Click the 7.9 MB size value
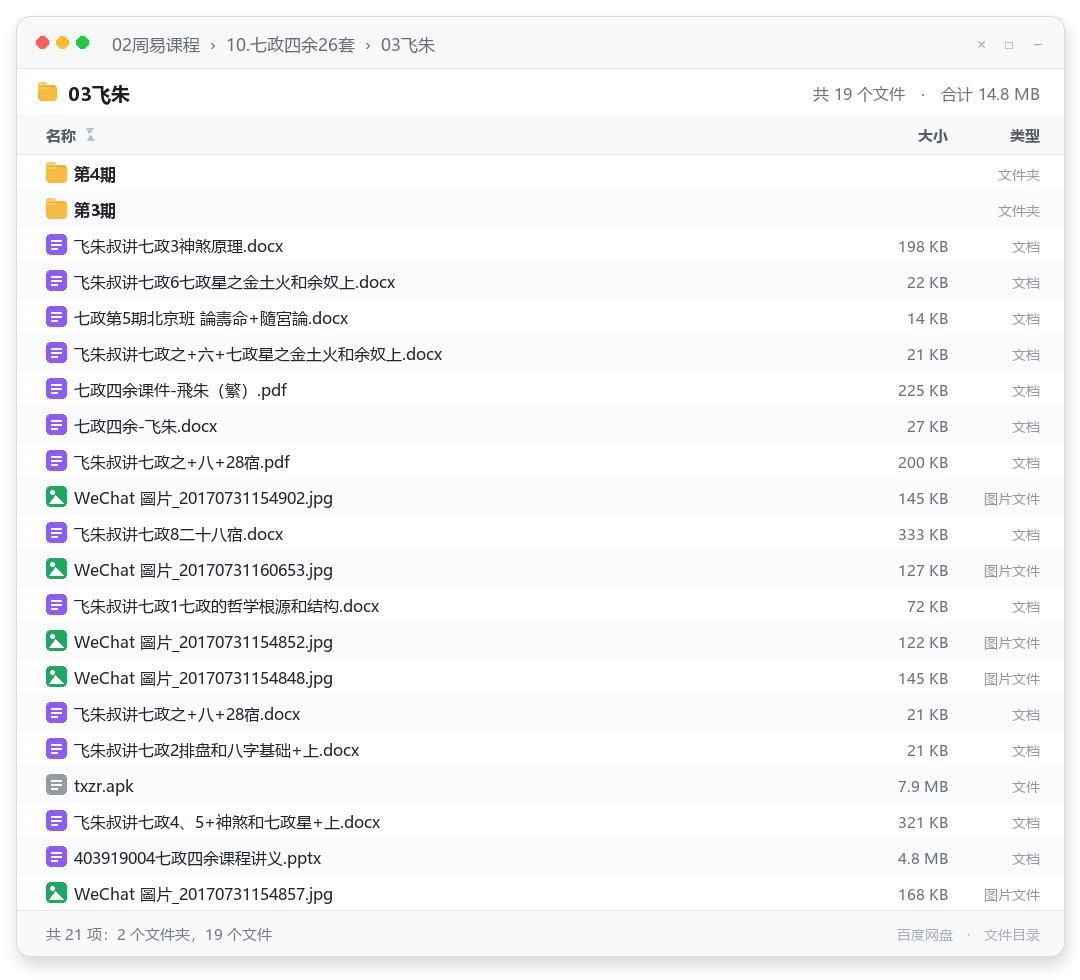 point(923,786)
